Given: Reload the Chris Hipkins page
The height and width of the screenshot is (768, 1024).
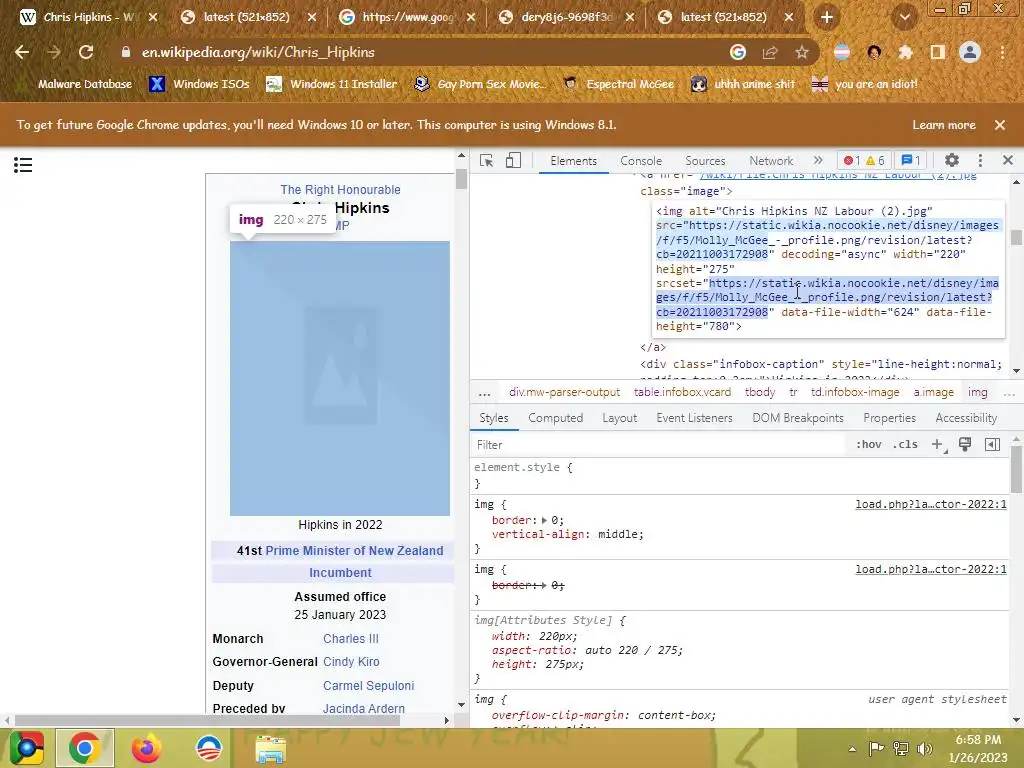Looking at the screenshot, I should (x=86, y=52).
